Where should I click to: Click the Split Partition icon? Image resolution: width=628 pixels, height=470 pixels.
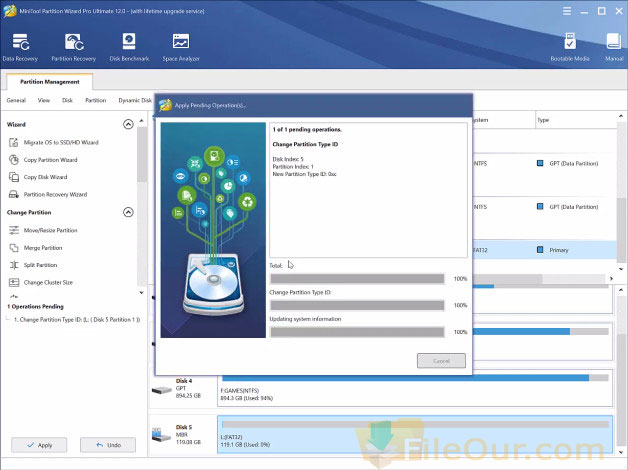pos(14,265)
